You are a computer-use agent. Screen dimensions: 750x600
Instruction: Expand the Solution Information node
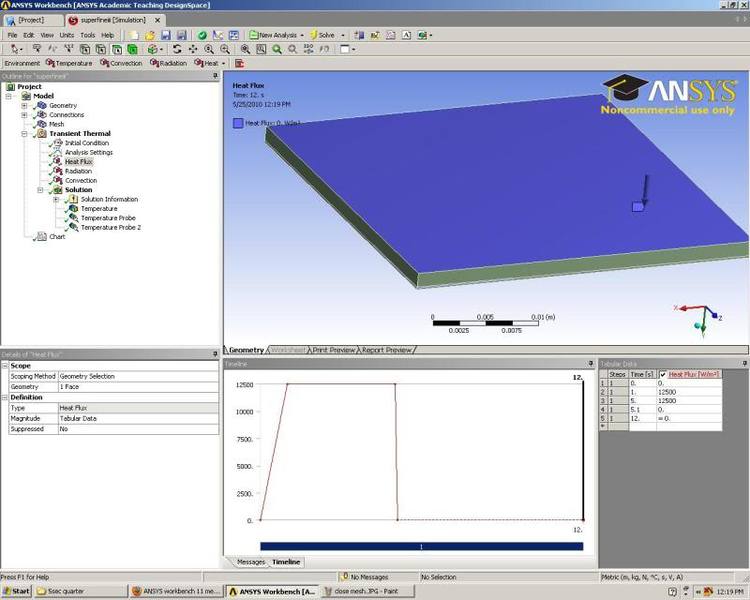tap(56, 199)
